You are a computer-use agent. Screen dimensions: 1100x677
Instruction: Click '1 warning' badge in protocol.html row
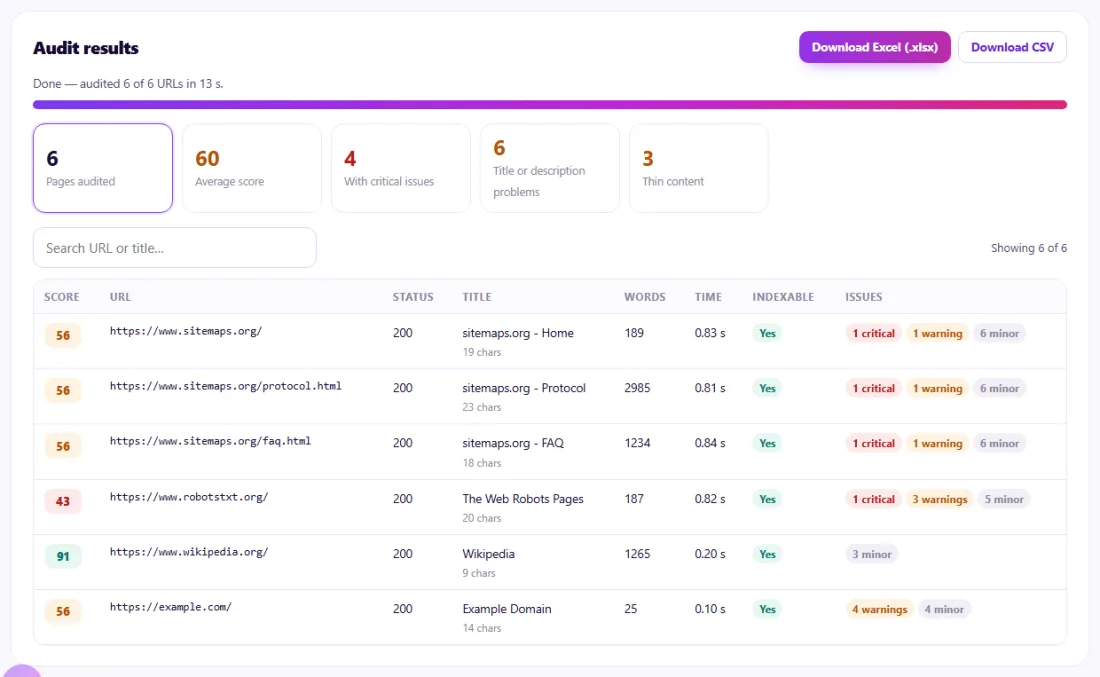[937, 388]
